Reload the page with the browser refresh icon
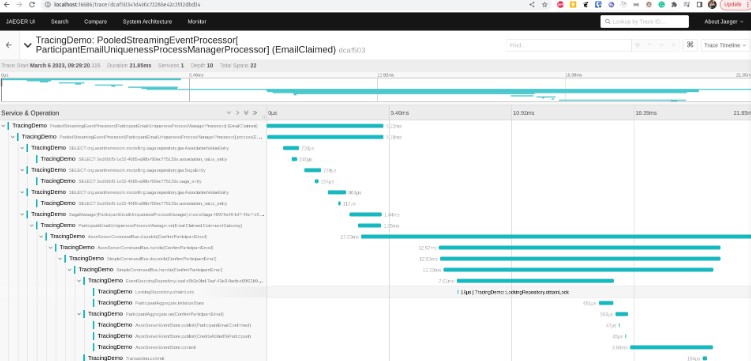This screenshot has width=751, height=361. coord(32,4)
